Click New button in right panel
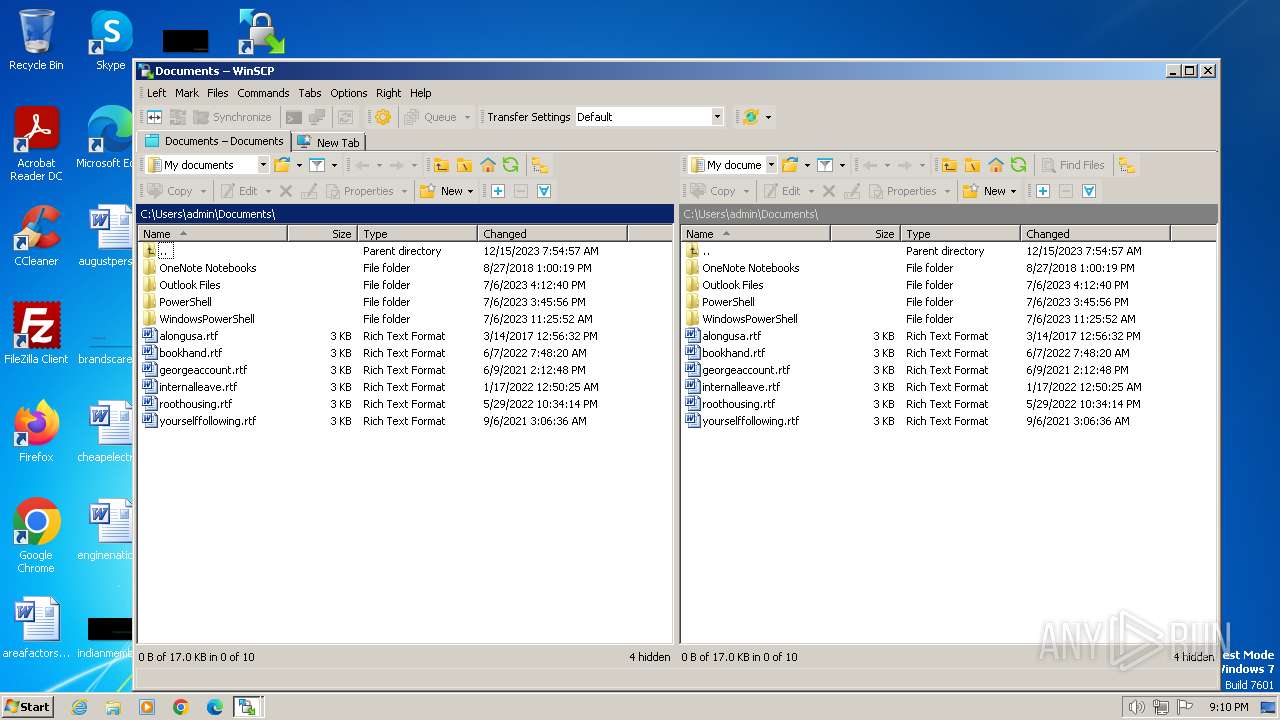The width and height of the screenshot is (1280, 720). [x=987, y=191]
